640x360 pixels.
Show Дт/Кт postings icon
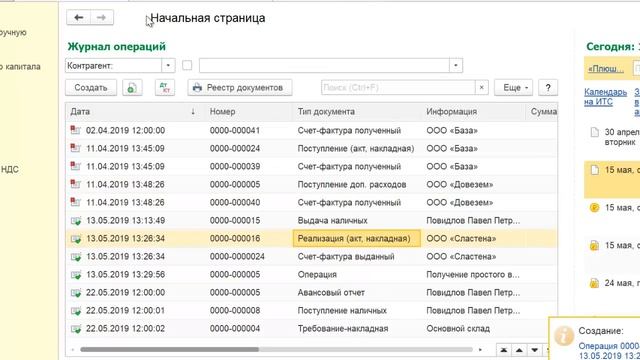[x=165, y=88]
